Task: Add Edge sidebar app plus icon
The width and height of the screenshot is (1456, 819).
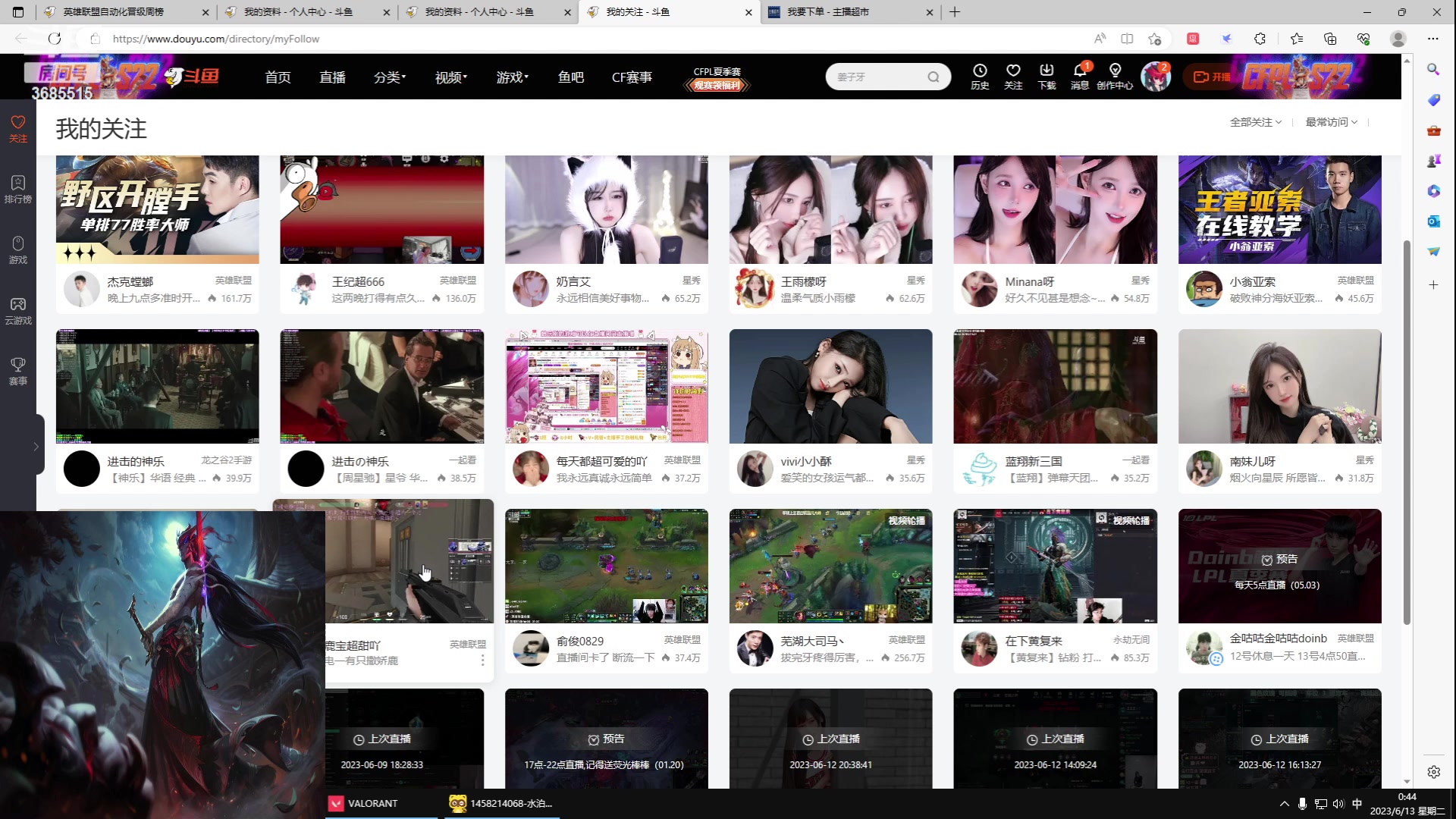Action: tap(1433, 285)
